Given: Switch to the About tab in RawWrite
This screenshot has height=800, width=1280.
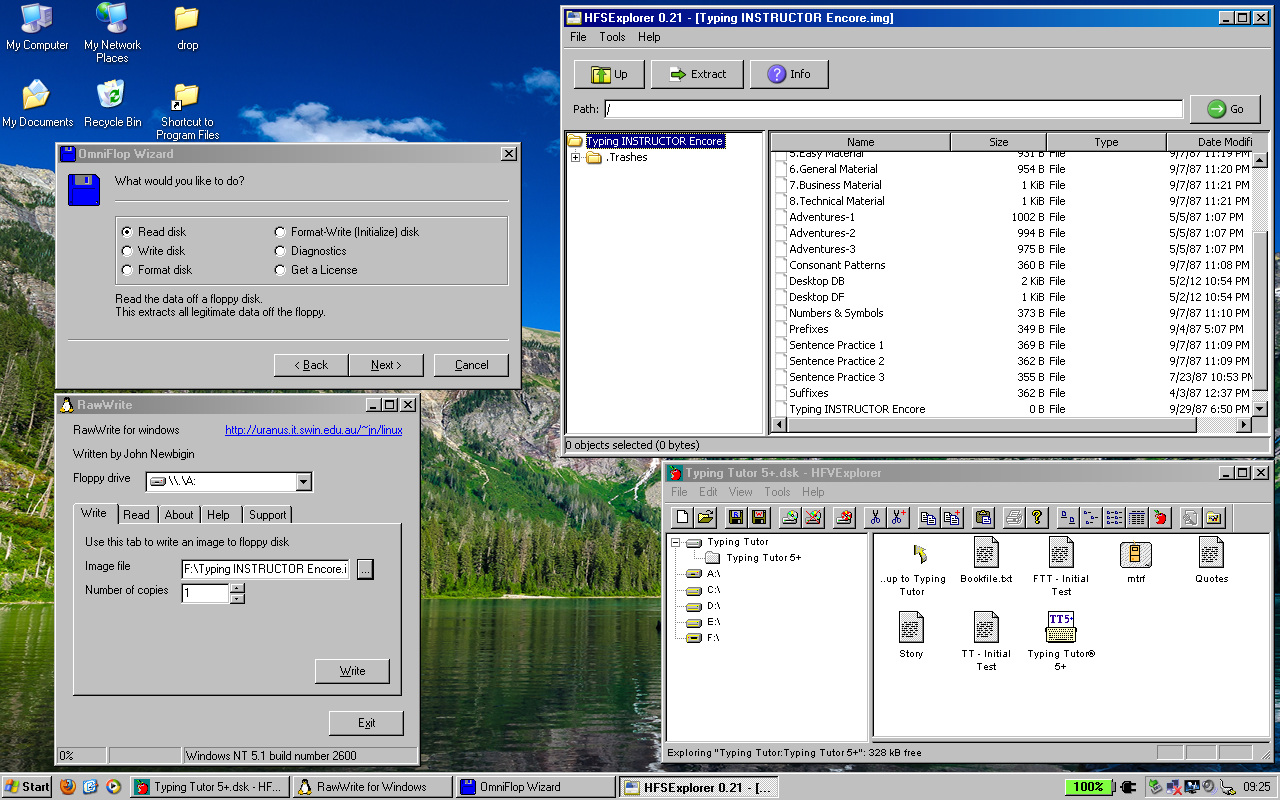Looking at the screenshot, I should coord(179,515).
